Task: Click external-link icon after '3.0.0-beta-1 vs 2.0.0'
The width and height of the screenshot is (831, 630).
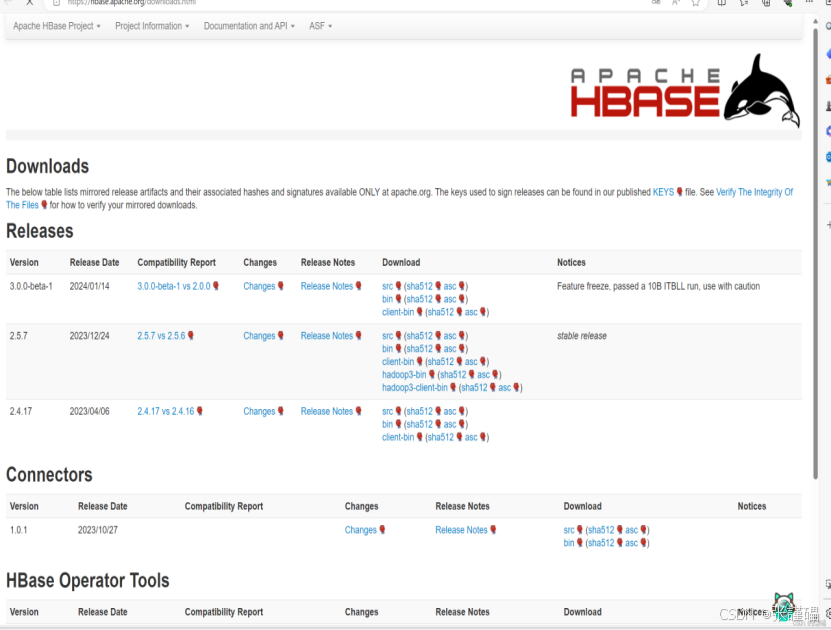Action: tap(216, 286)
